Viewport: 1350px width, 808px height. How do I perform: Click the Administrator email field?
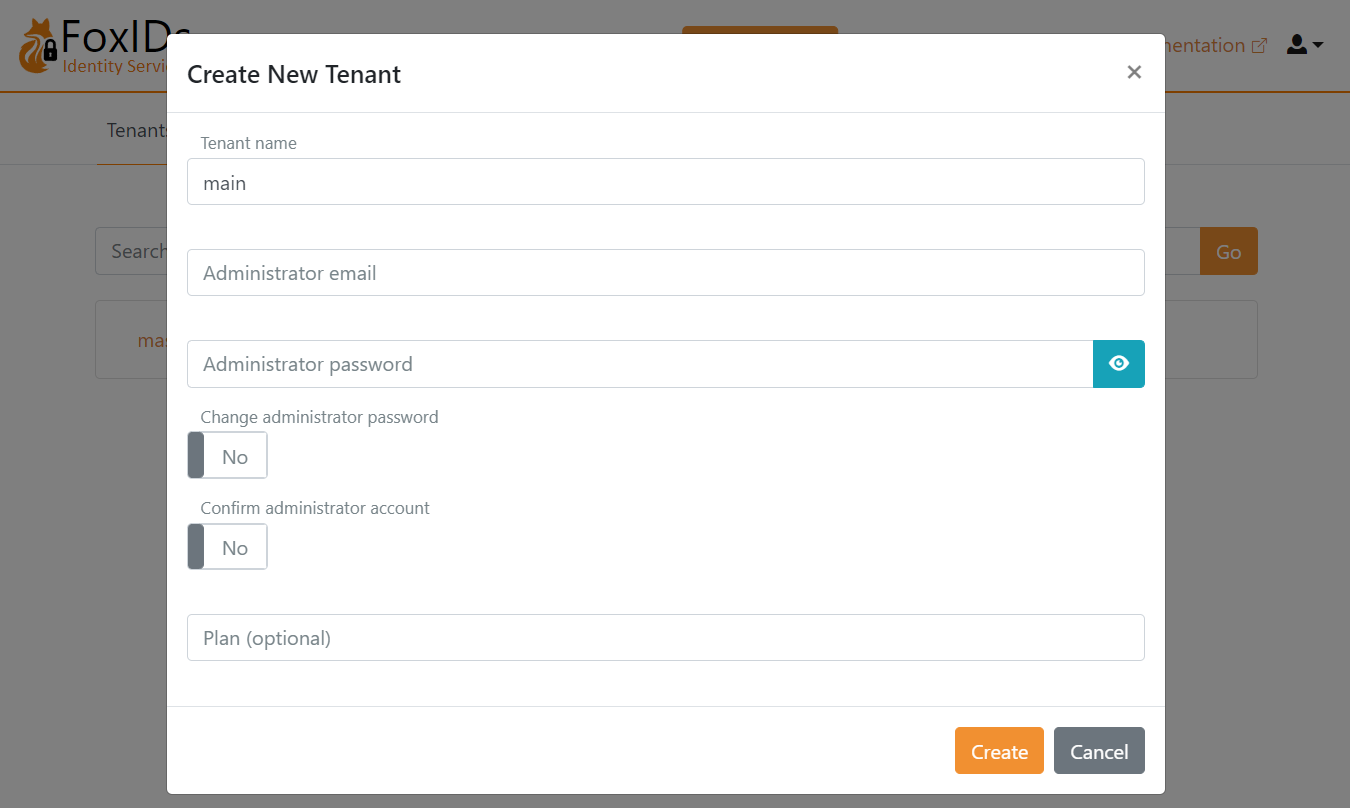click(x=666, y=272)
